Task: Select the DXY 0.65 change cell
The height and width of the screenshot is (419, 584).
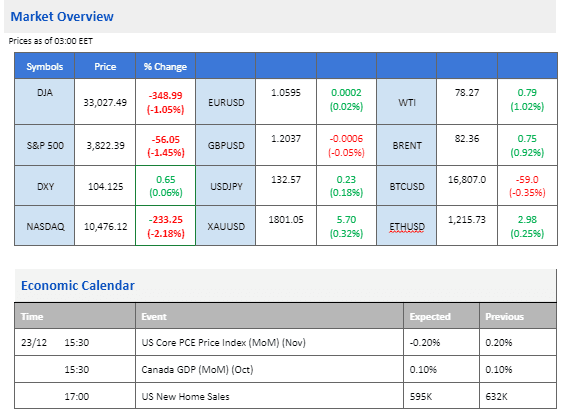Action: 165,185
